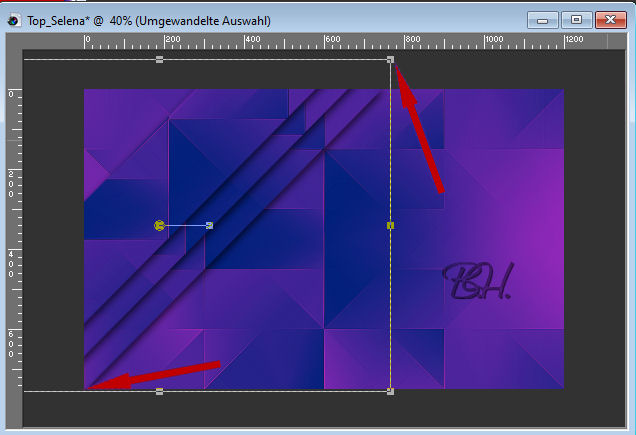Click the top-center selection handle

(160, 60)
